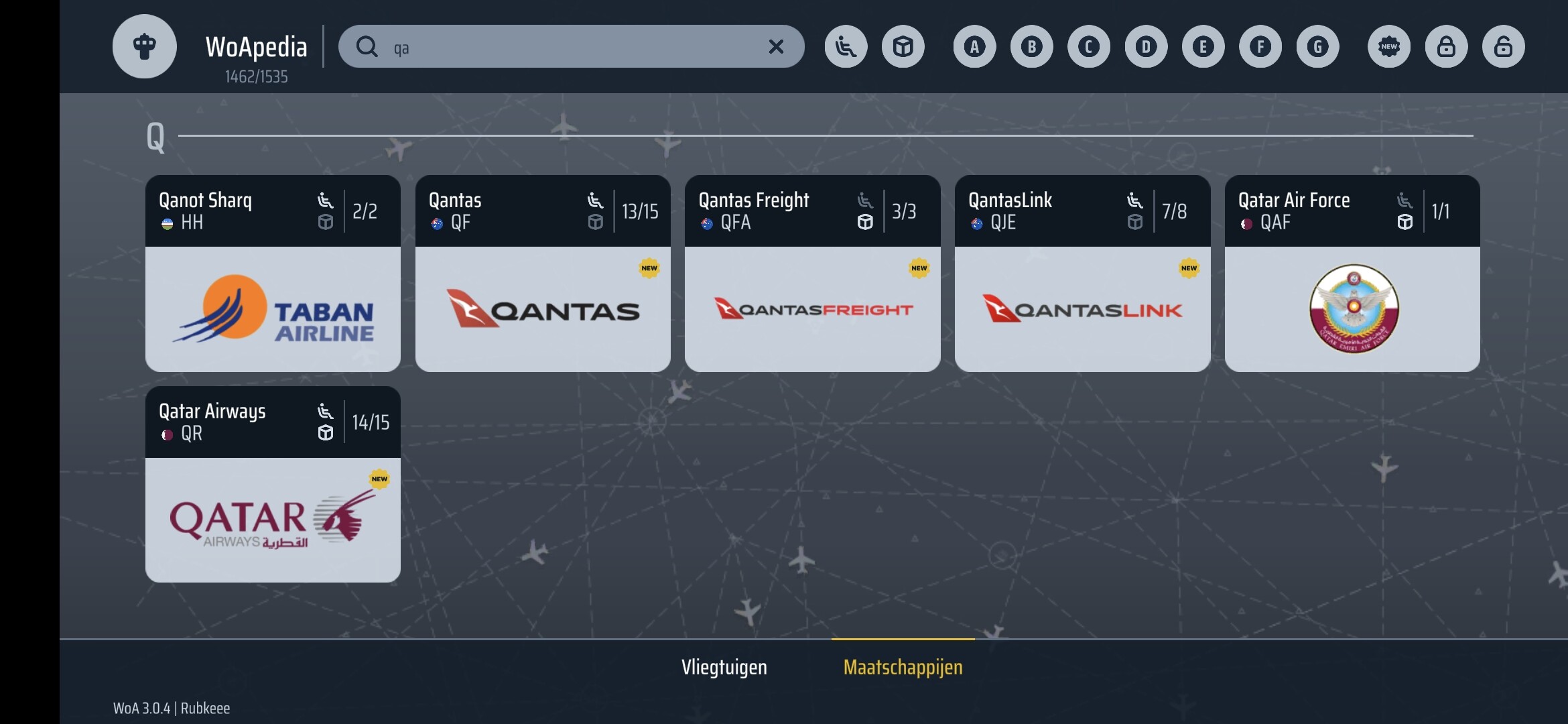The height and width of the screenshot is (724, 1568).
Task: Click Qanot Sharq cargo box icon
Action: pos(326,223)
